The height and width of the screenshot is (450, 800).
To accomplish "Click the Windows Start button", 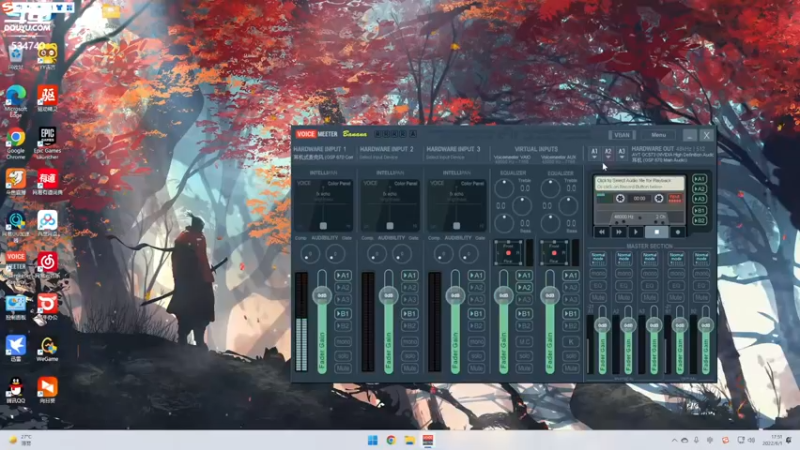I will click(372, 440).
